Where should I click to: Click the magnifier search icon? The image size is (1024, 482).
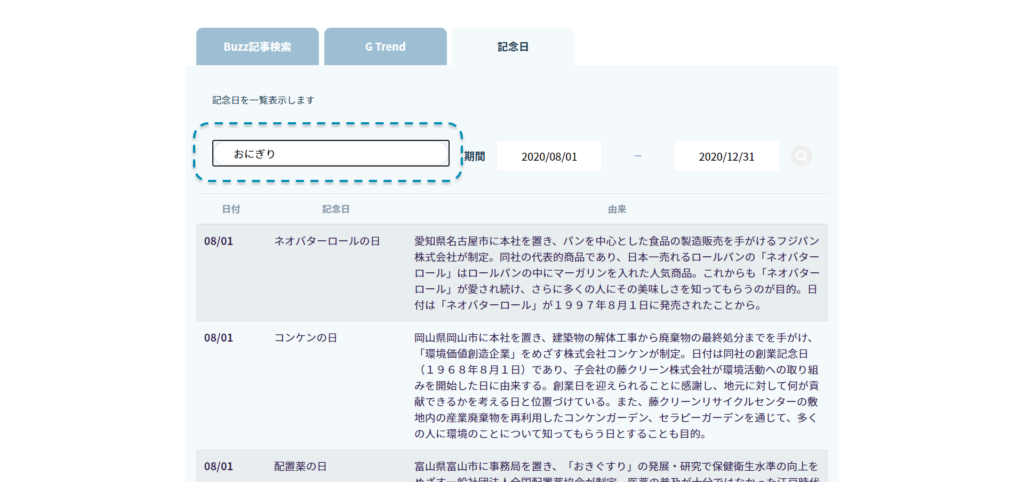801,156
